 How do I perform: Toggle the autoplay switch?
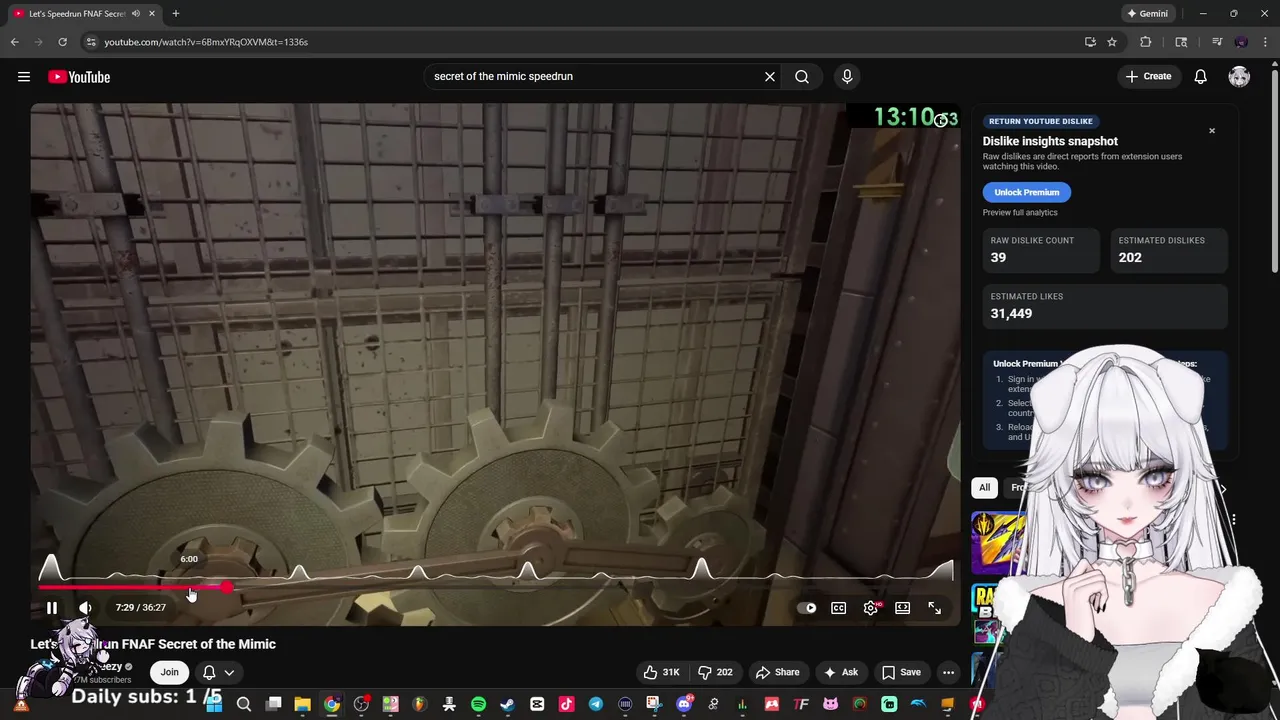[807, 607]
